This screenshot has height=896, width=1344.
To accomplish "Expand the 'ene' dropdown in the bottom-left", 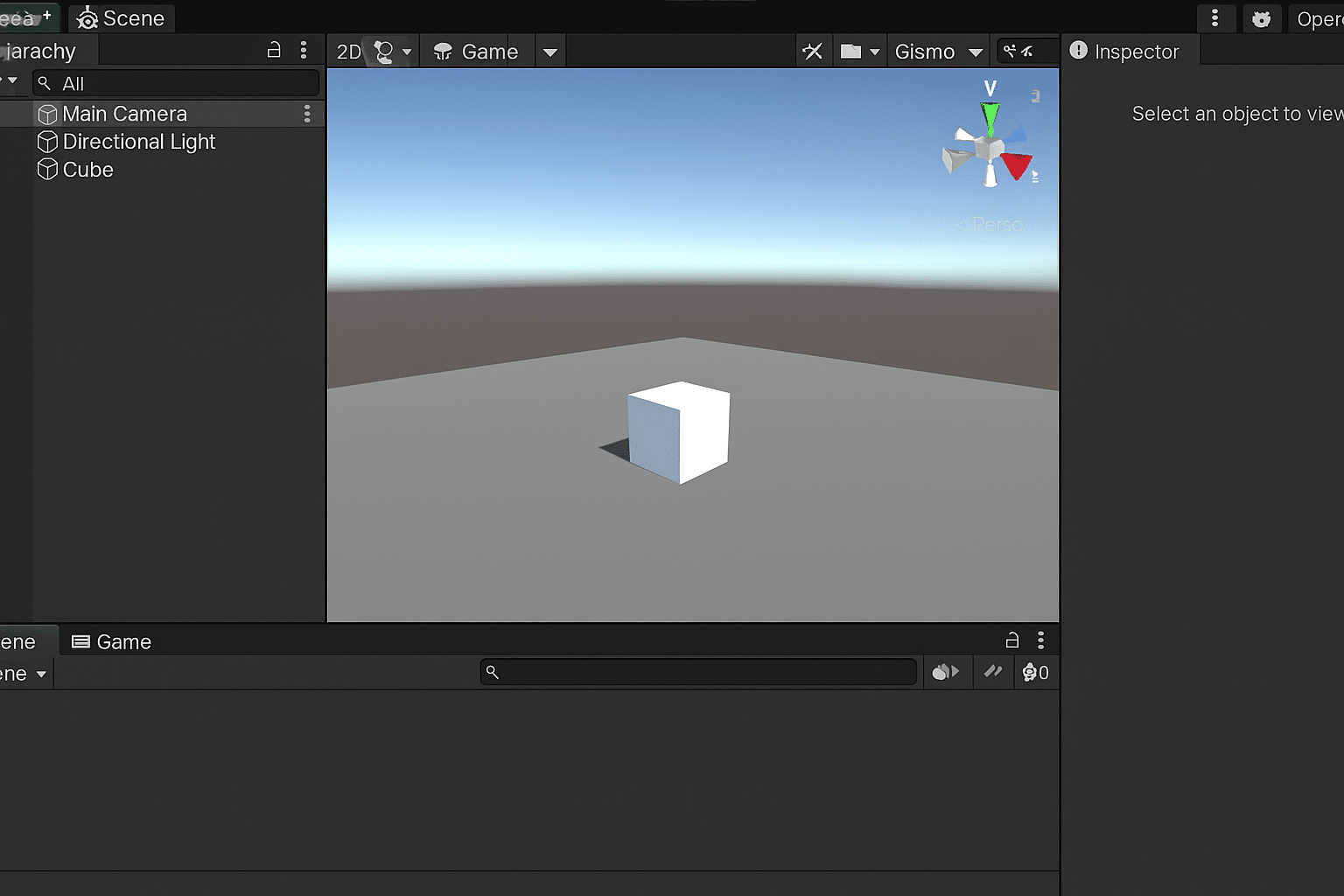I will coord(24,673).
